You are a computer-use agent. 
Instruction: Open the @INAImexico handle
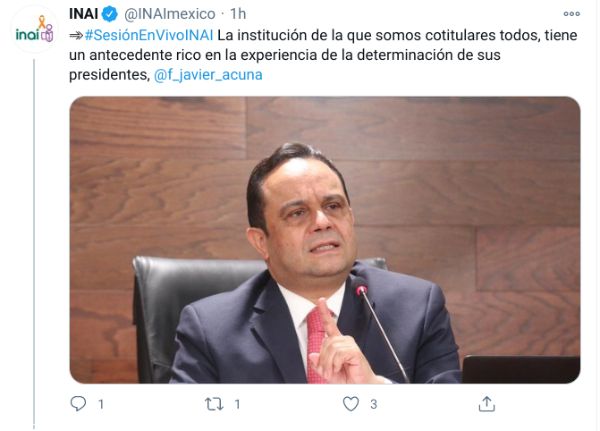pyautogui.click(x=170, y=14)
